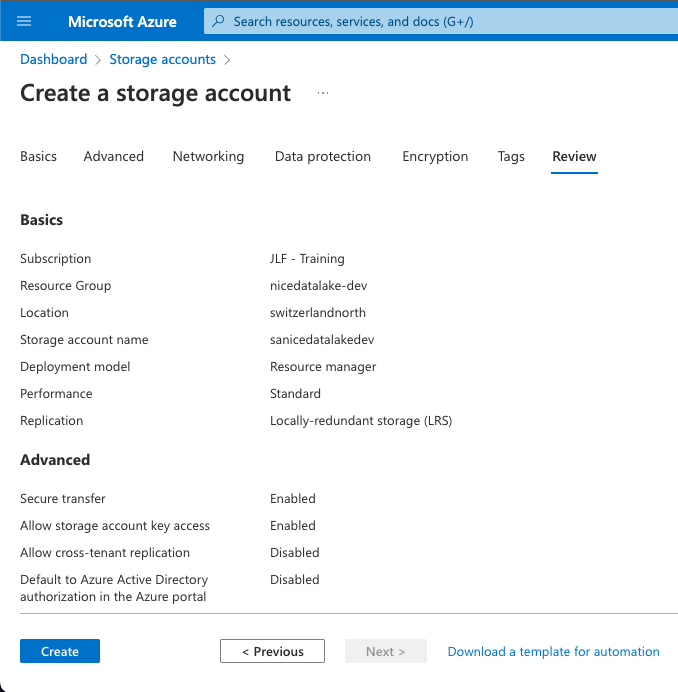Image resolution: width=678 pixels, height=692 pixels.
Task: Select the Locally-redundant storage (LRS) value
Action: [361, 421]
